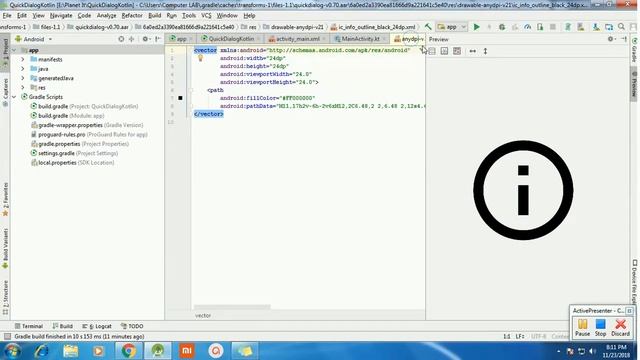This screenshot has width=640, height=360.
Task: Pause the ActivePresenter recording
Action: click(x=582, y=328)
